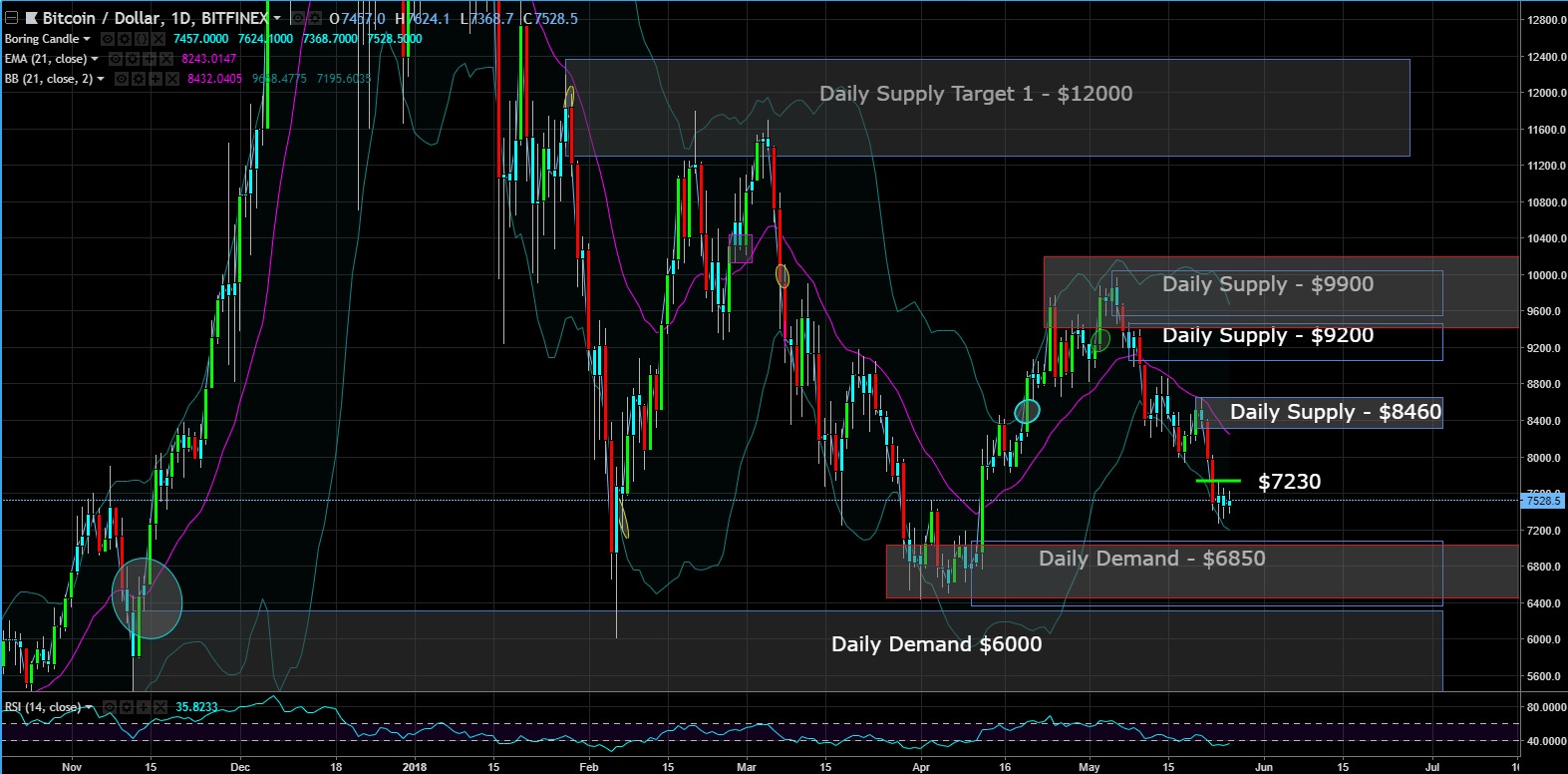Click the 'Feb' date axis label
Screen dimensions: 1568x774
tap(589, 767)
